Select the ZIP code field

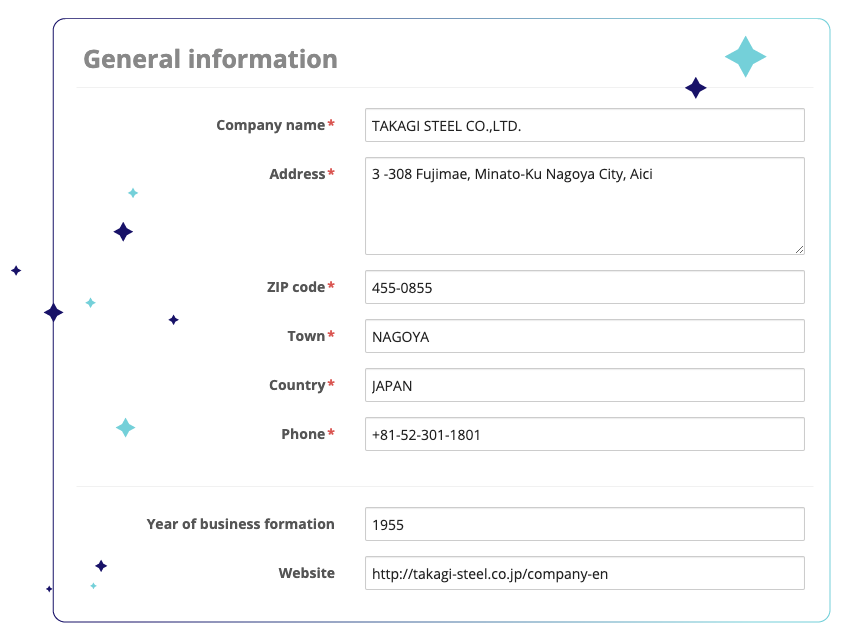click(584, 287)
